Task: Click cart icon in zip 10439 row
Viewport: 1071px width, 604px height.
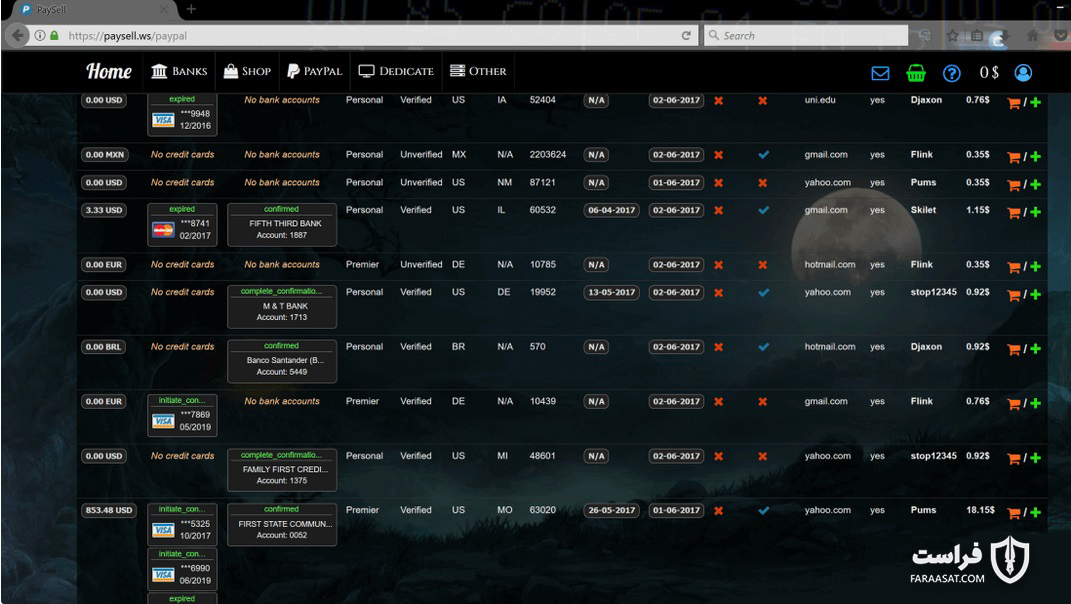Action: [x=1014, y=404]
